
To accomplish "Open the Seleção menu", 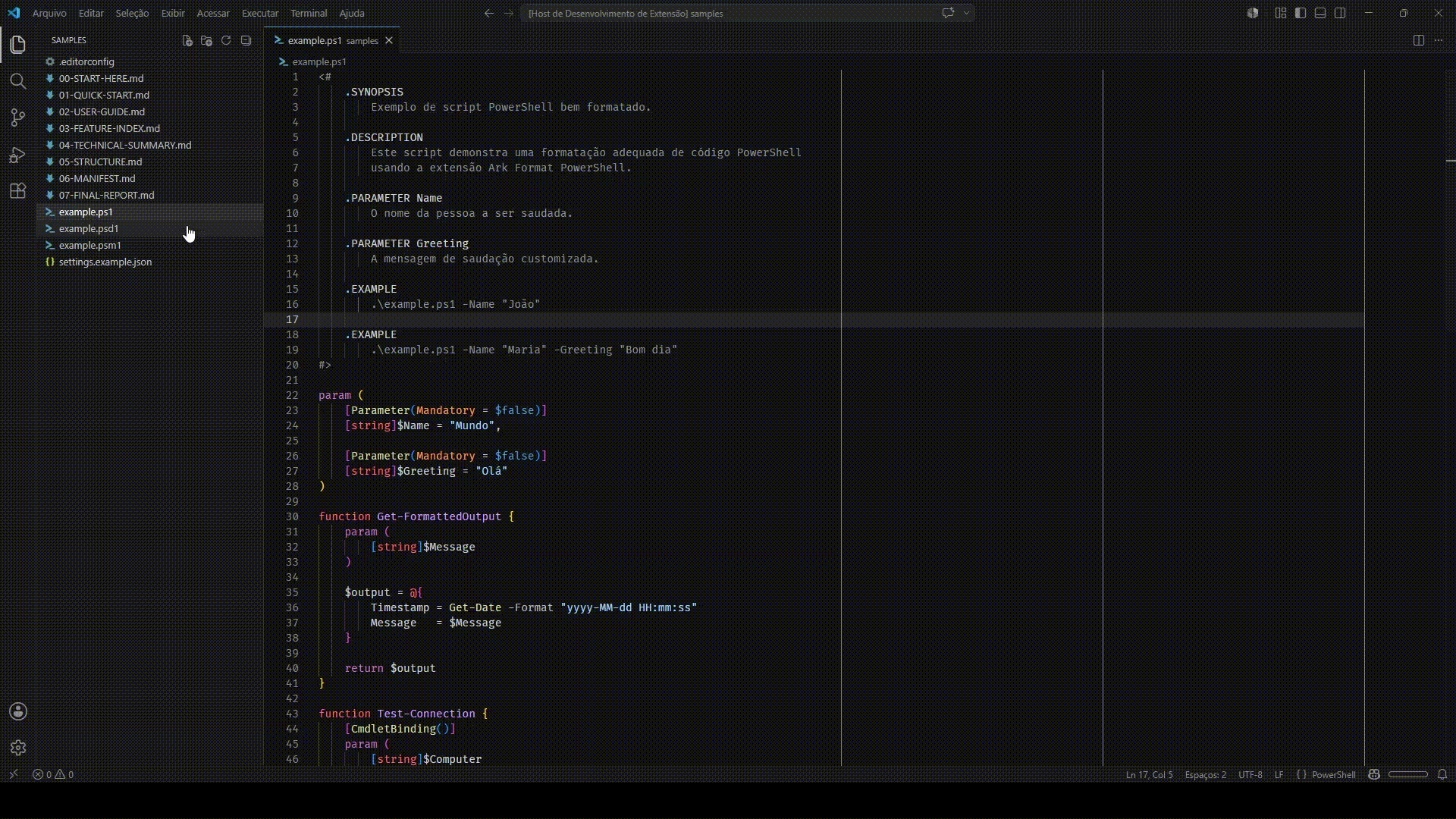I will tap(132, 13).
